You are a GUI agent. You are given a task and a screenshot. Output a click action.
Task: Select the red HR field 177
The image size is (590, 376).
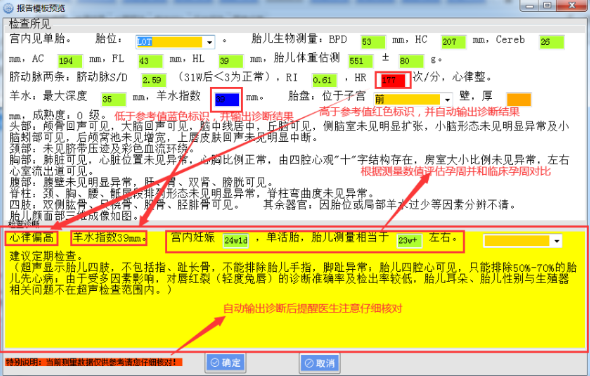pos(393,80)
